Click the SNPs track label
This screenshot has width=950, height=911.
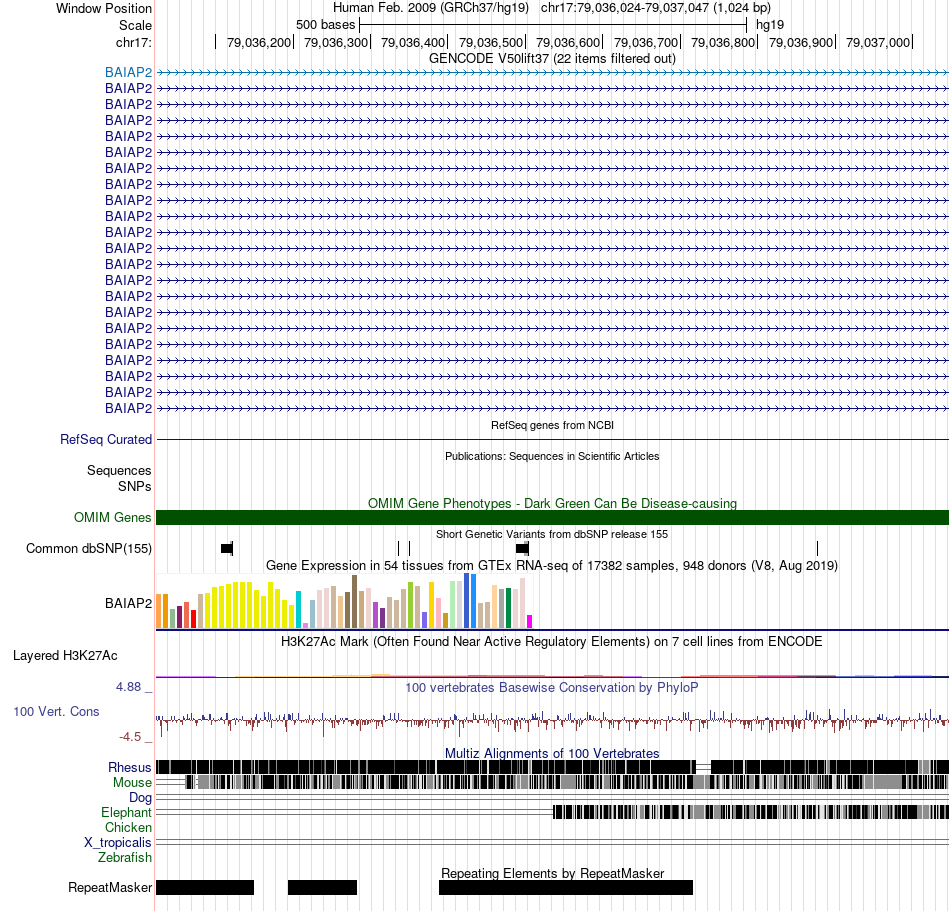(135, 486)
